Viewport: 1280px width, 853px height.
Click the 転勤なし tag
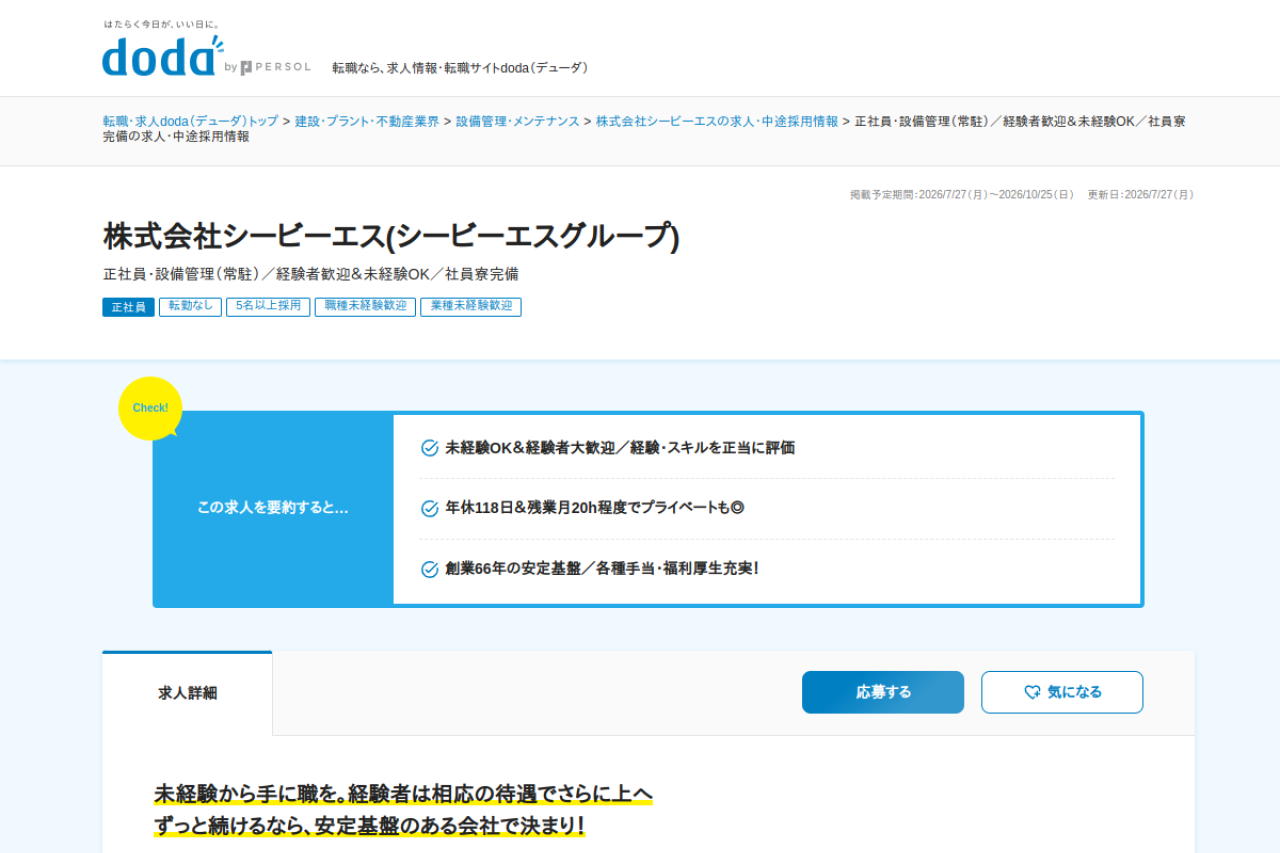point(190,307)
